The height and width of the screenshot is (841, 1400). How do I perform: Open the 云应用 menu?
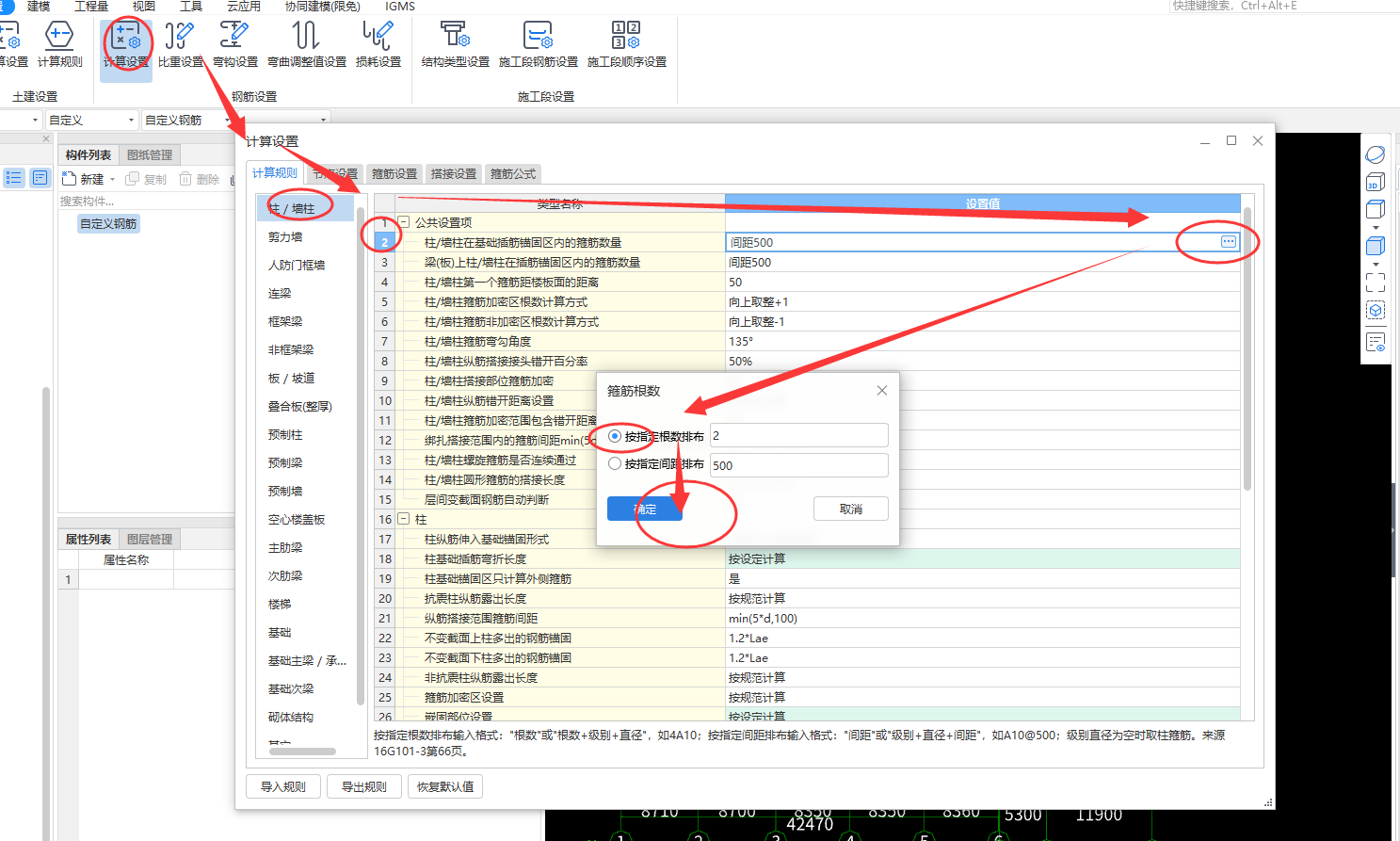tap(244, 7)
